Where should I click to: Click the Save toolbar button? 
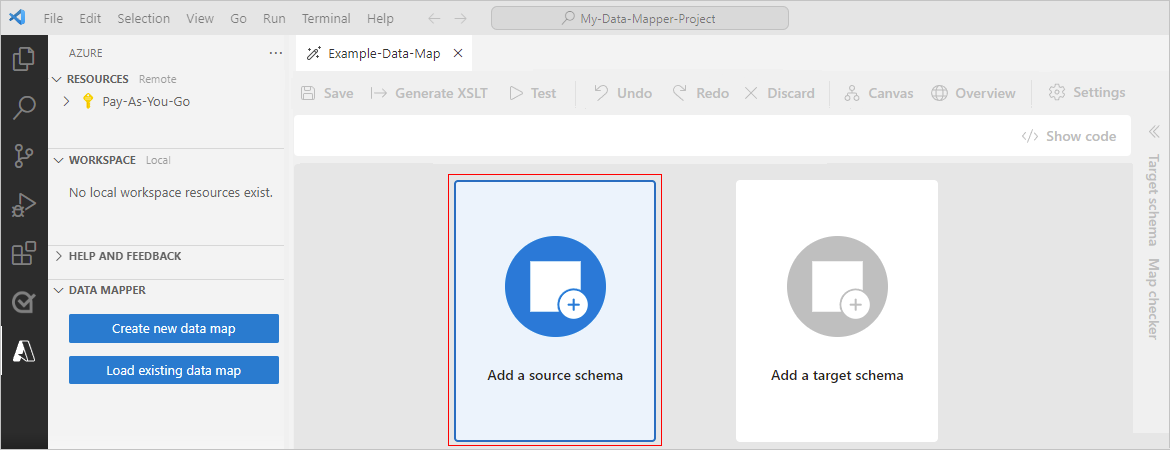327,93
